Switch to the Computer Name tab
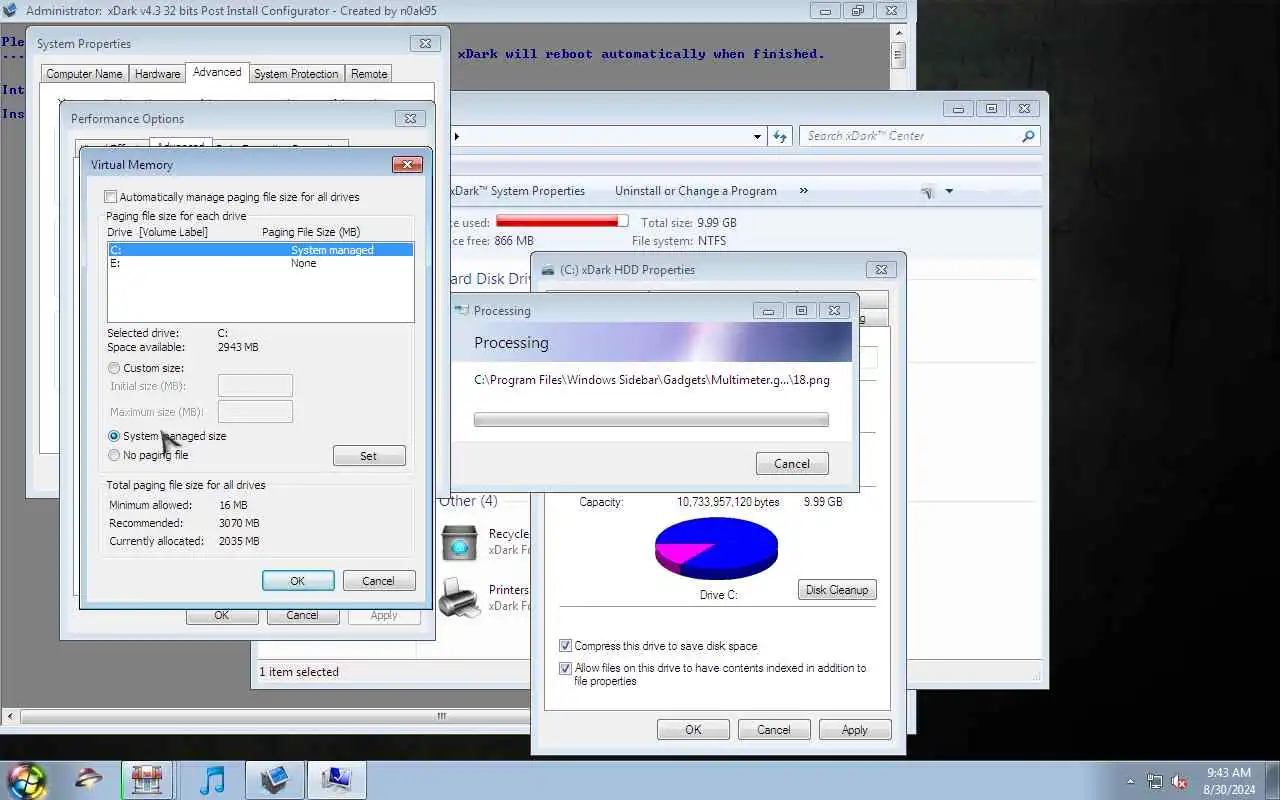The width and height of the screenshot is (1280, 800). [84, 74]
